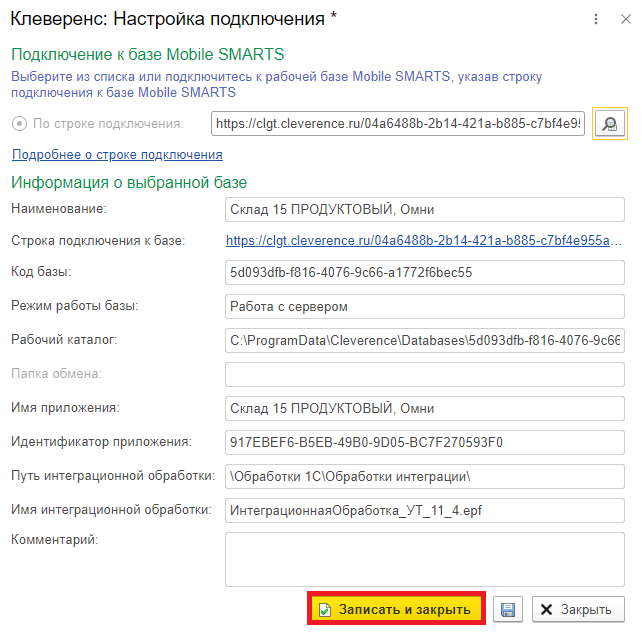
Task: Click the window title 'Клеверенс: Настройка подключения'
Action: pos(167,19)
